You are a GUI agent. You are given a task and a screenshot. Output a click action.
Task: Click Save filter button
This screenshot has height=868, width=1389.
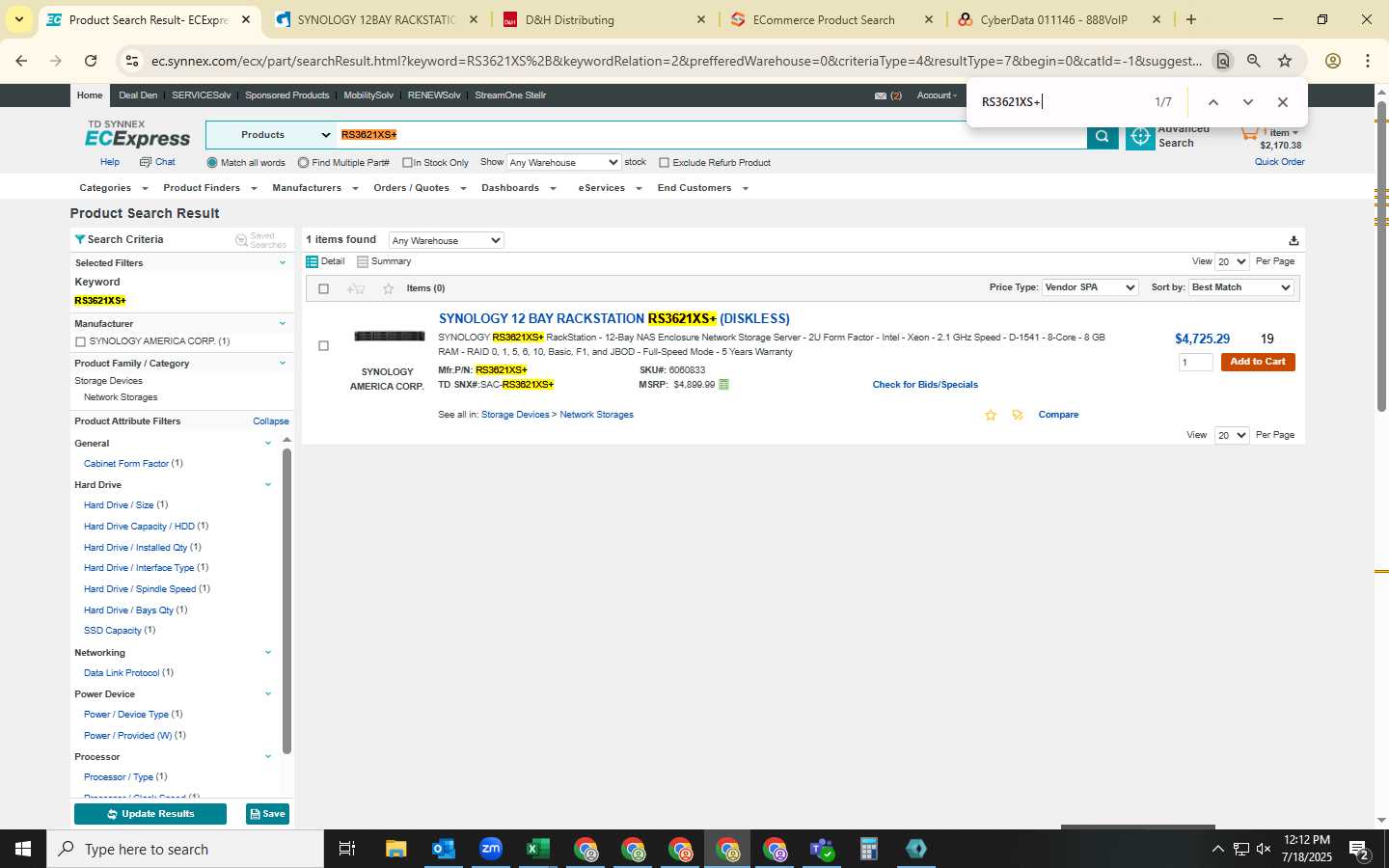pyautogui.click(x=267, y=814)
